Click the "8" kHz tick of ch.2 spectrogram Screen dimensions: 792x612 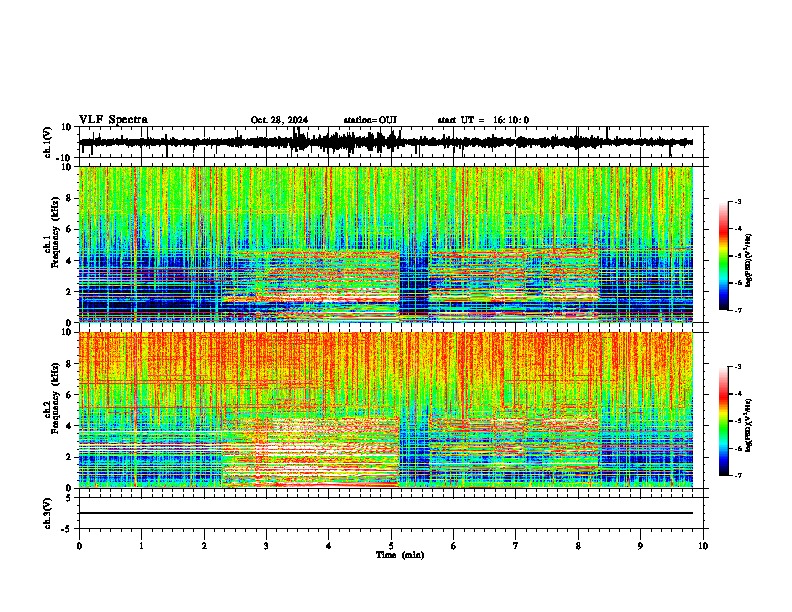coord(69,364)
